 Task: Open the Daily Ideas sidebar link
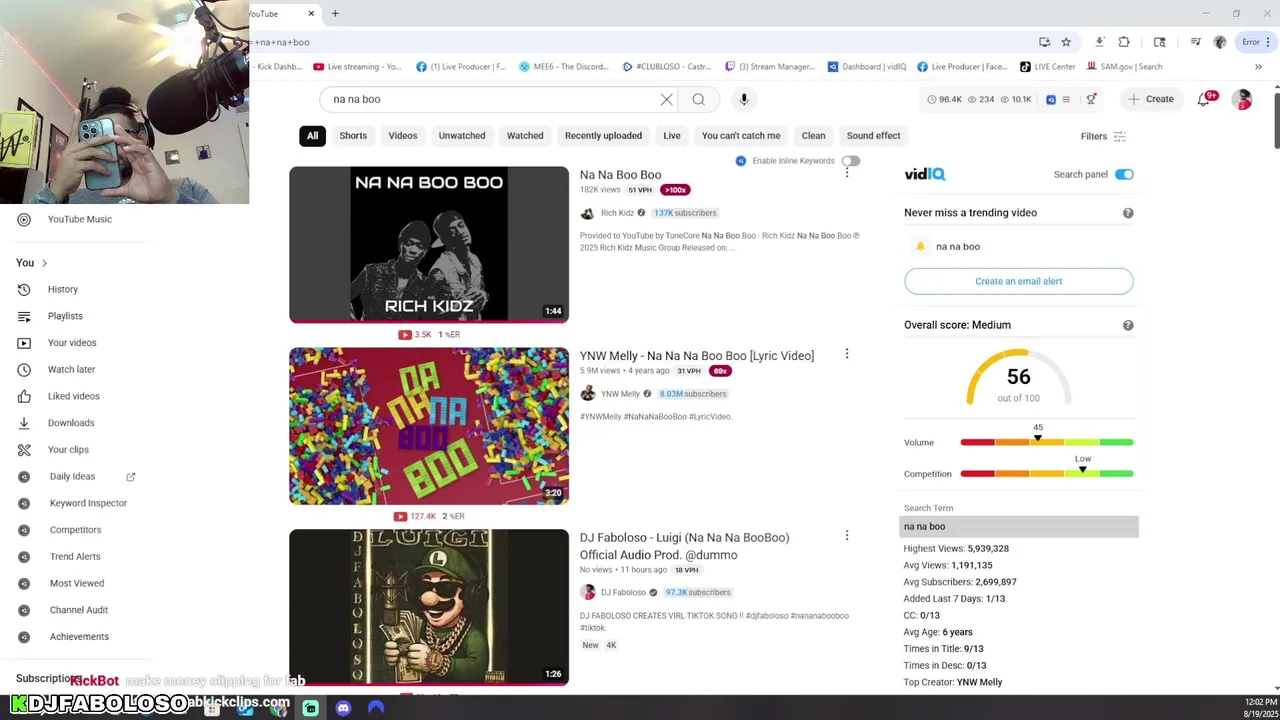point(73,476)
